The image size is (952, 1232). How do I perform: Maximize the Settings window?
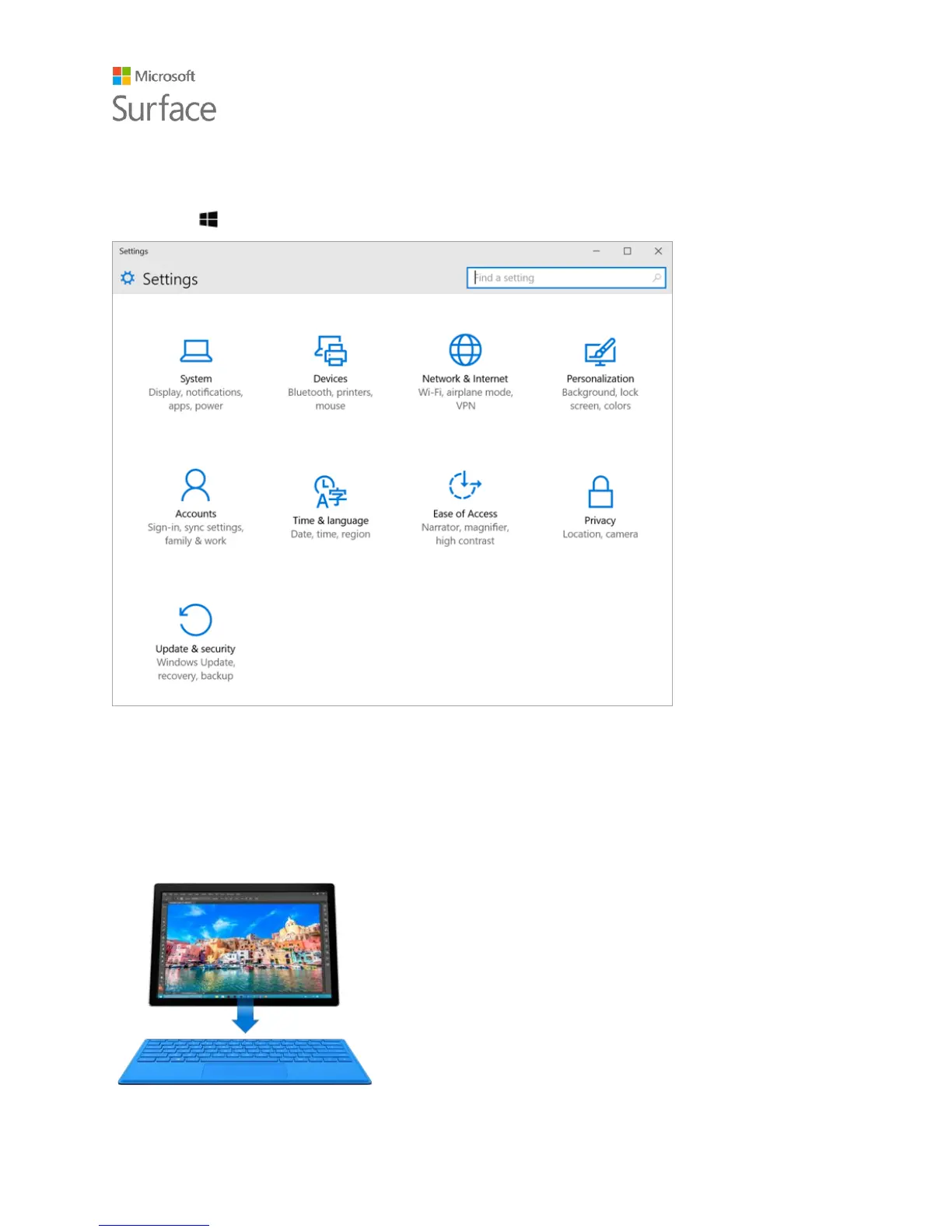point(628,251)
